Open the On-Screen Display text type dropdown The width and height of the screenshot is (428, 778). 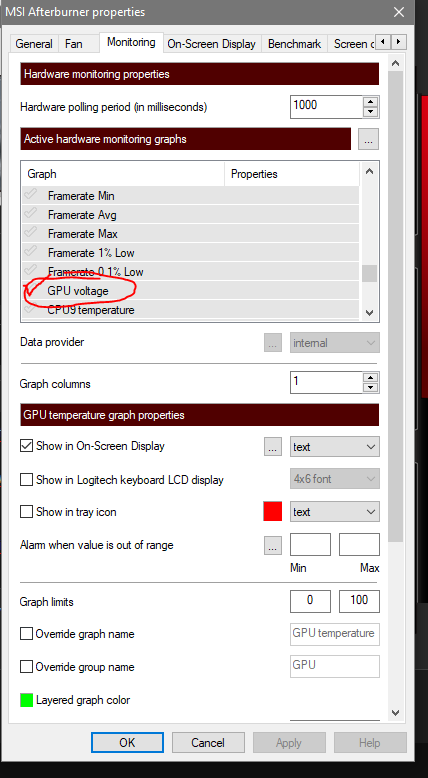click(335, 447)
